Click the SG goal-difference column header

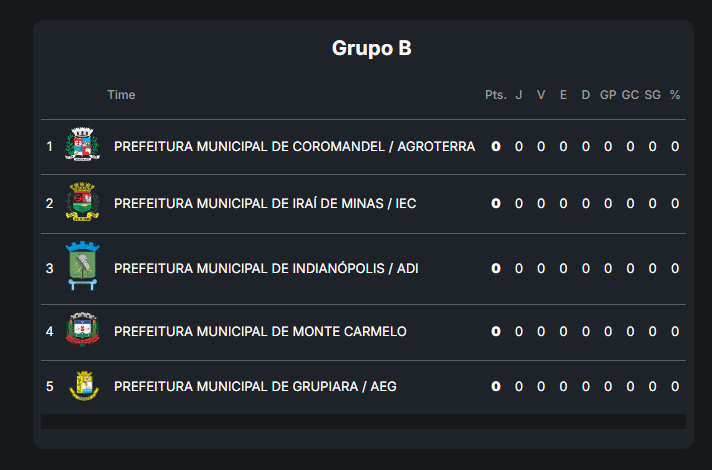click(x=652, y=95)
